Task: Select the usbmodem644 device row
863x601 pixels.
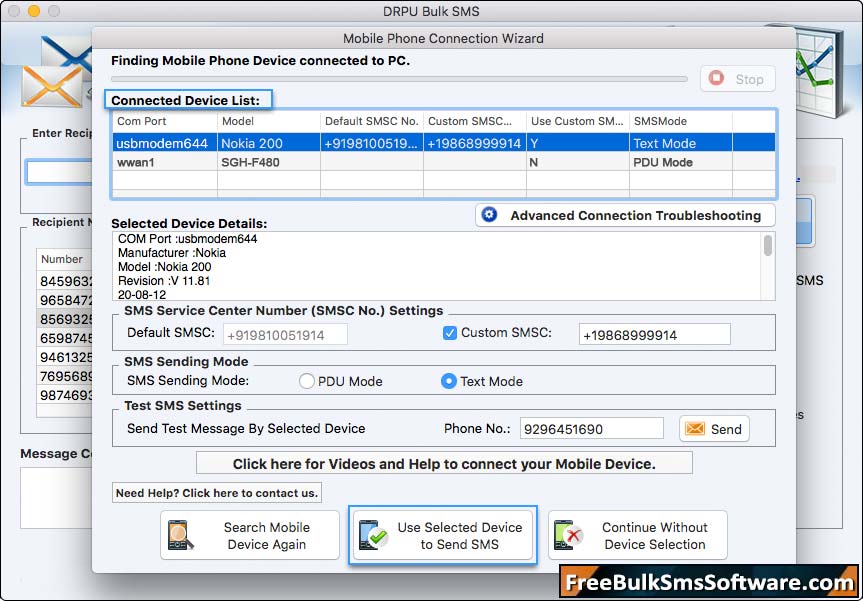Action: tap(444, 143)
